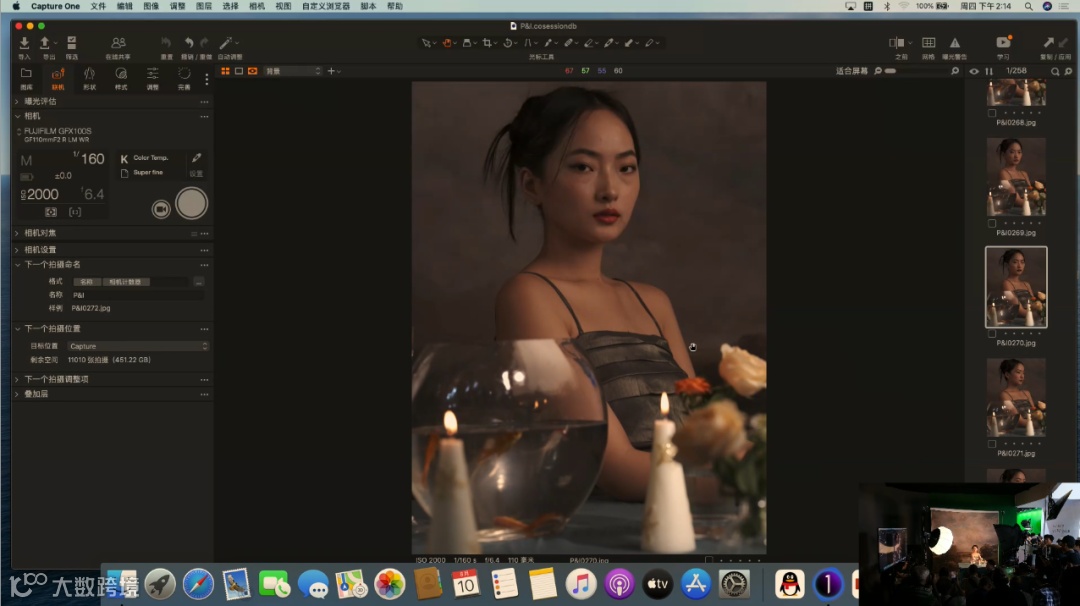The height and width of the screenshot is (606, 1080).
Task: Expand the 下一个拍摄调整项 panel
Action: coord(17,379)
